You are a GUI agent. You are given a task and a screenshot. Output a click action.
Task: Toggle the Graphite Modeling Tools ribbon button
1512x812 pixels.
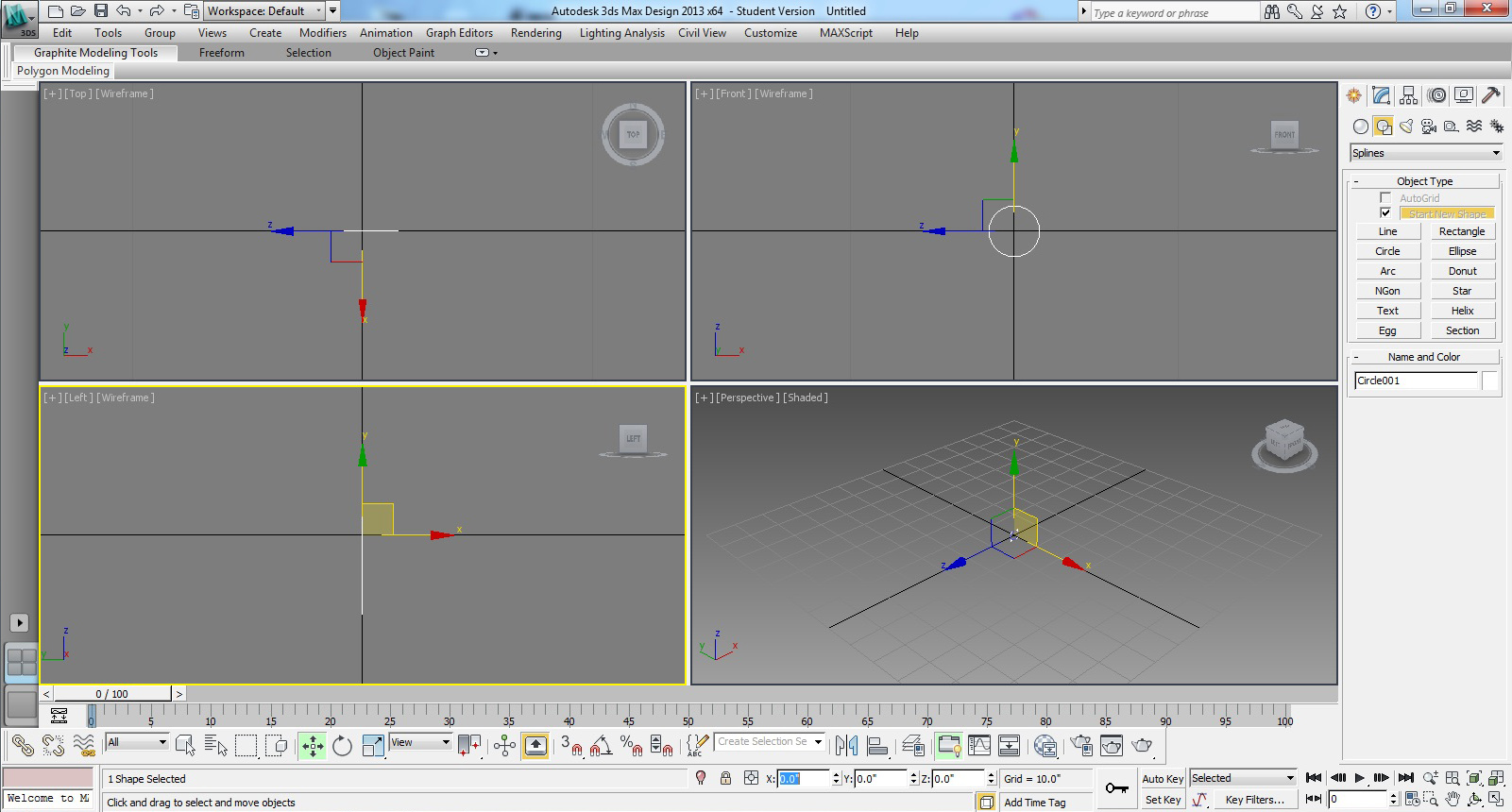tap(949, 746)
